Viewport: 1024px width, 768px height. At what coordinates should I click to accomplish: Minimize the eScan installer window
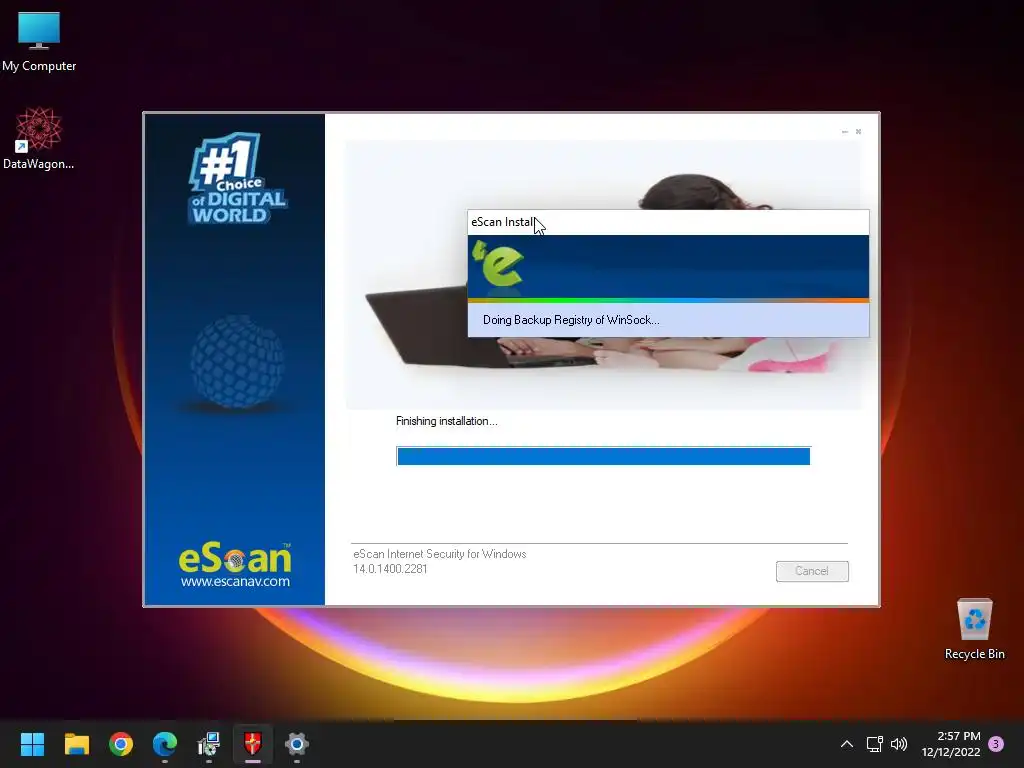click(x=844, y=132)
